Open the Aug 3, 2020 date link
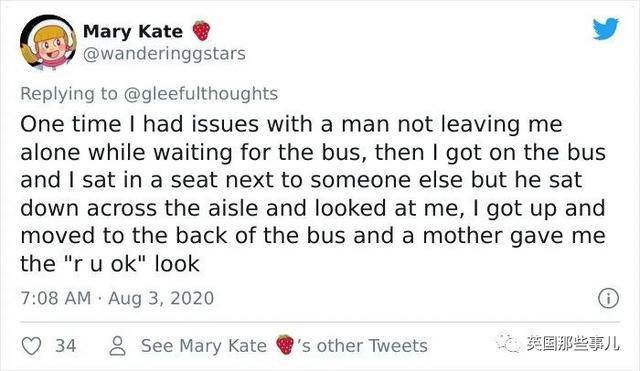Viewport: 640px width, 371px height. point(161,298)
